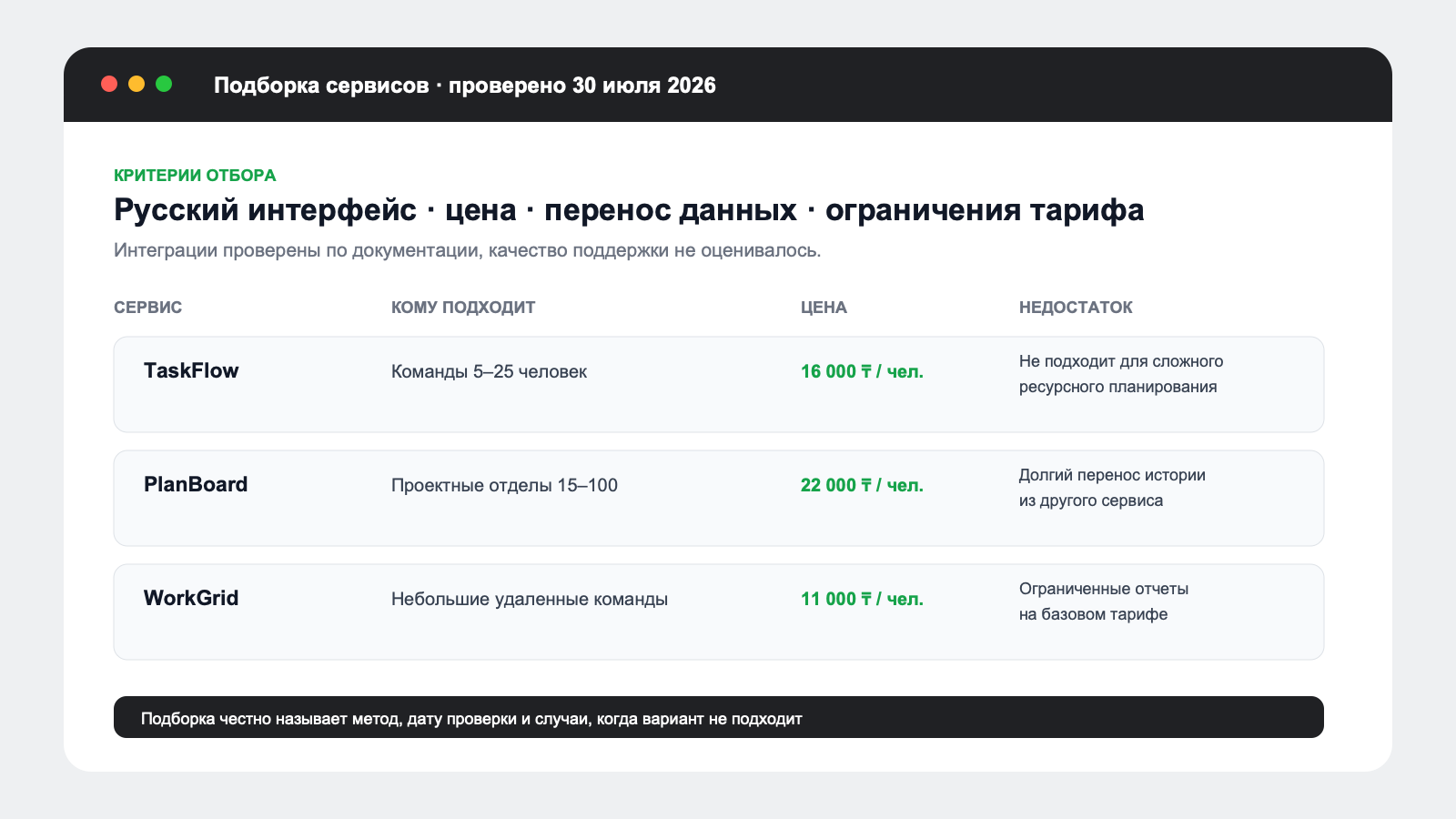Select the TaskFlow service name
Viewport: 1456px width, 819px height.
[x=191, y=370]
